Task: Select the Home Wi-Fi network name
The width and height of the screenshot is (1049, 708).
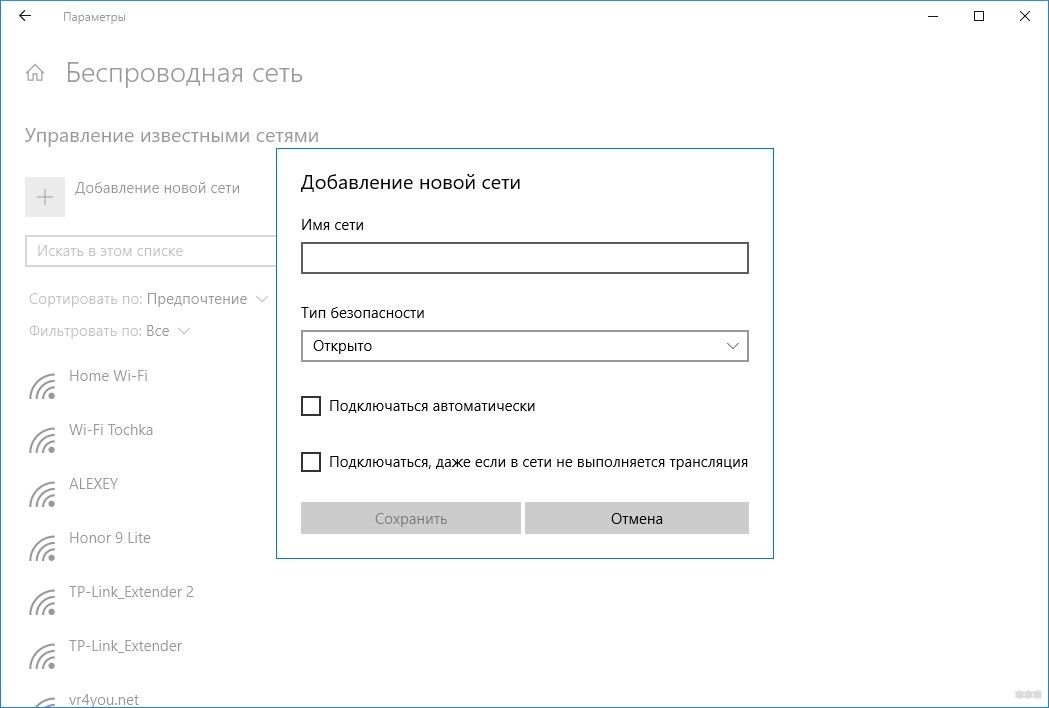Action: tap(108, 376)
